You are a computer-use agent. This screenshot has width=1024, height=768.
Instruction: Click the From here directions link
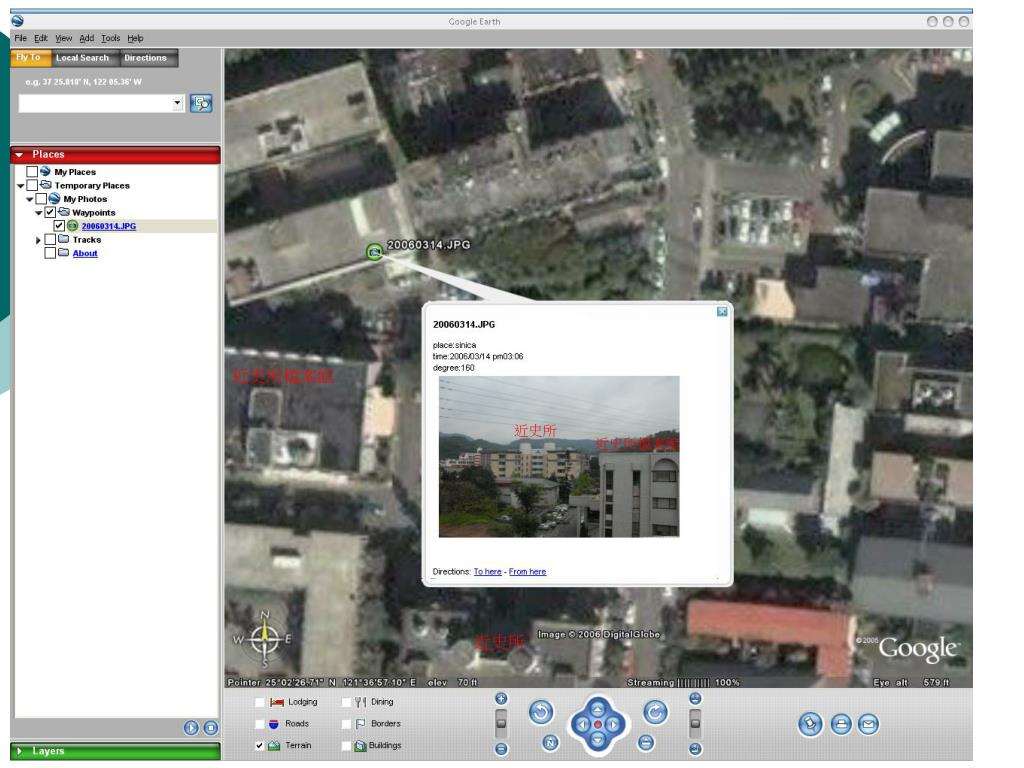coord(527,571)
